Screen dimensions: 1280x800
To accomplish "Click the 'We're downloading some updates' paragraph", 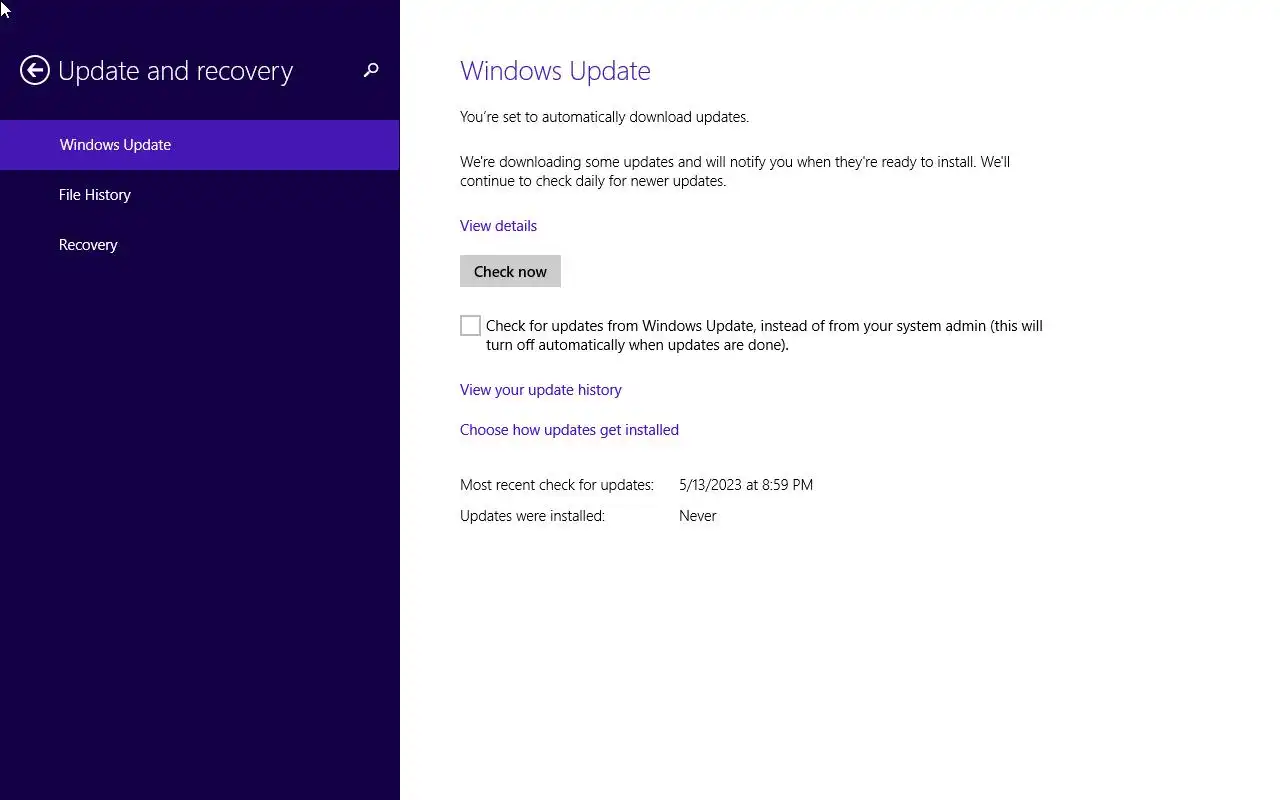I will point(735,171).
